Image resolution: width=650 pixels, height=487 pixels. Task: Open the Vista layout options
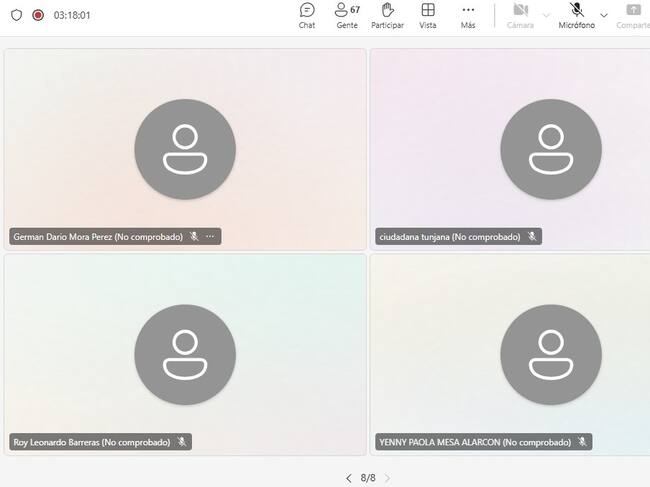click(428, 15)
